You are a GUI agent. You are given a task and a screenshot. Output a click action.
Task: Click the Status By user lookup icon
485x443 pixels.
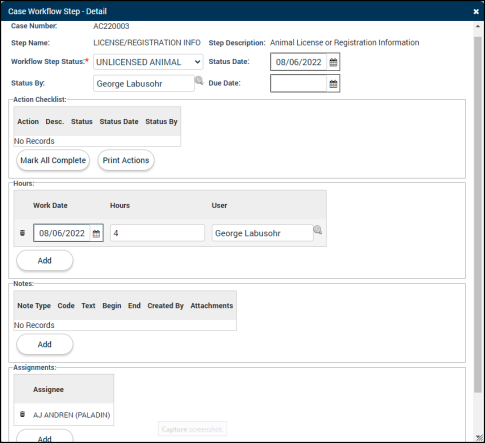coord(199,80)
